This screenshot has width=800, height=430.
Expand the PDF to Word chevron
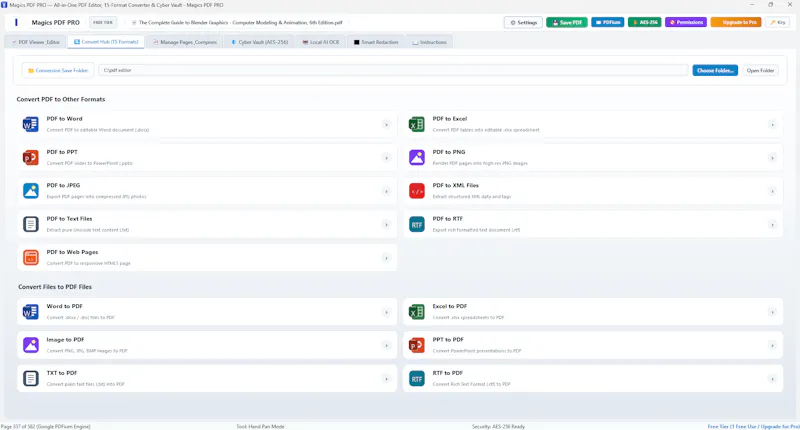pos(386,124)
